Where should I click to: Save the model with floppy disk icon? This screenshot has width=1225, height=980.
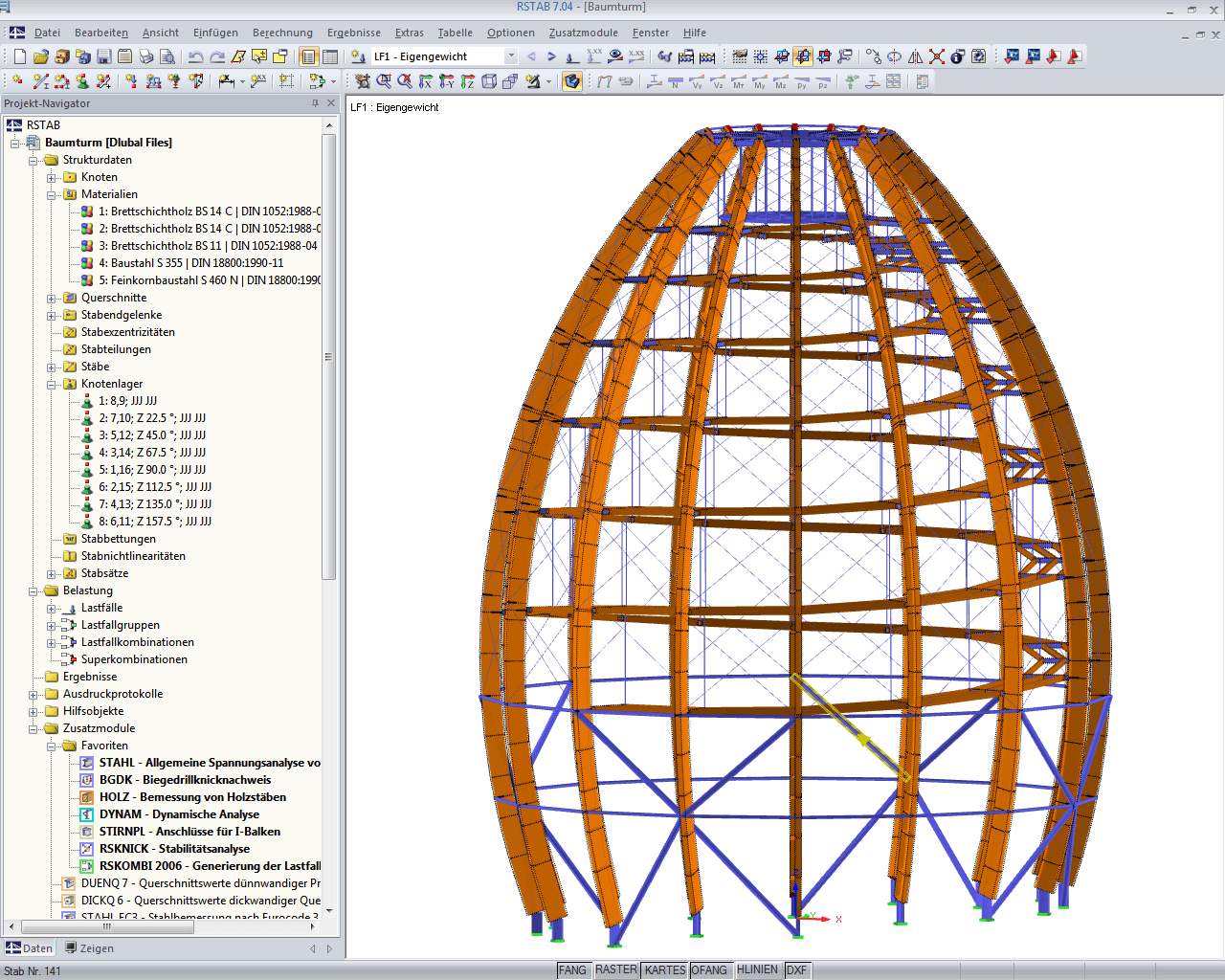pyautogui.click(x=104, y=56)
